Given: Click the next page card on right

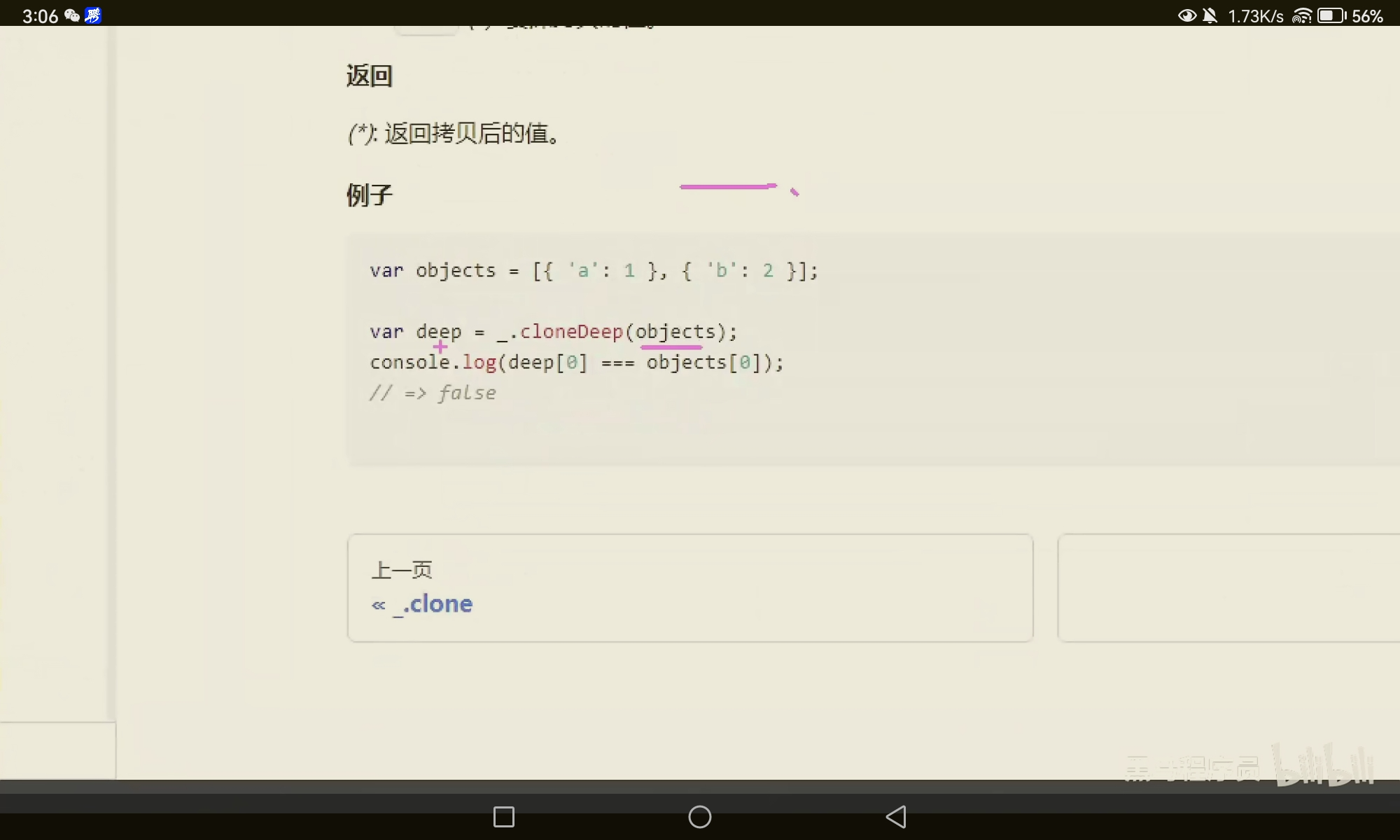Looking at the screenshot, I should 1228,588.
